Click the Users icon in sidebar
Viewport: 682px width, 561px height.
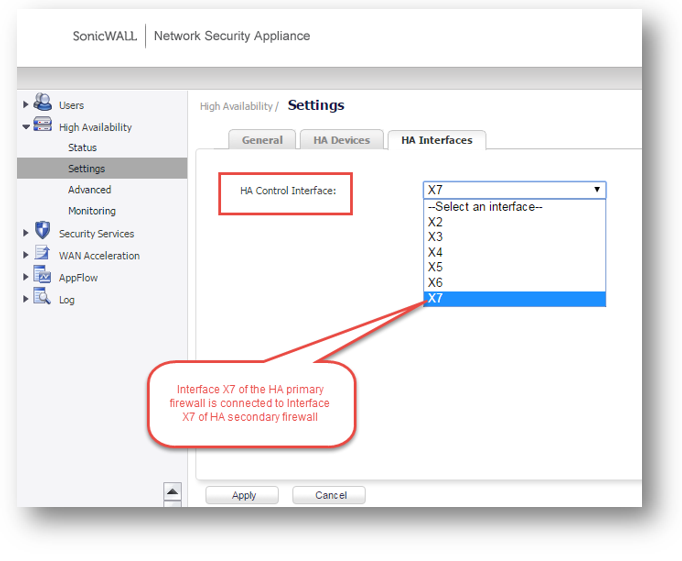coord(43,103)
